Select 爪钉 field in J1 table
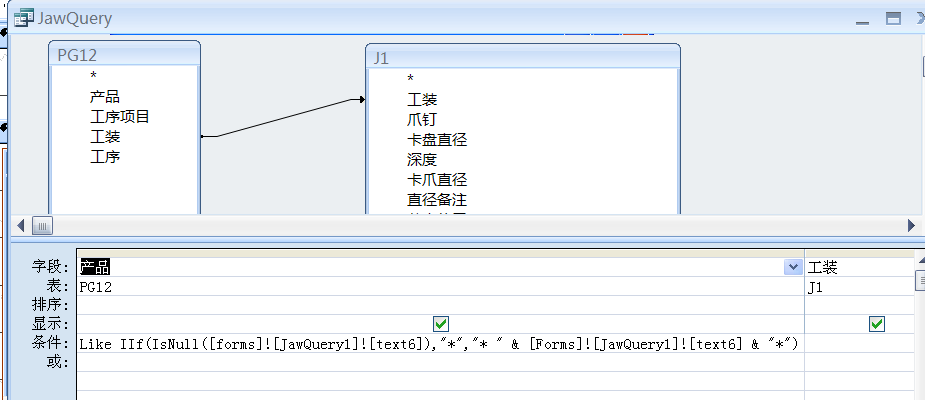 click(x=421, y=120)
